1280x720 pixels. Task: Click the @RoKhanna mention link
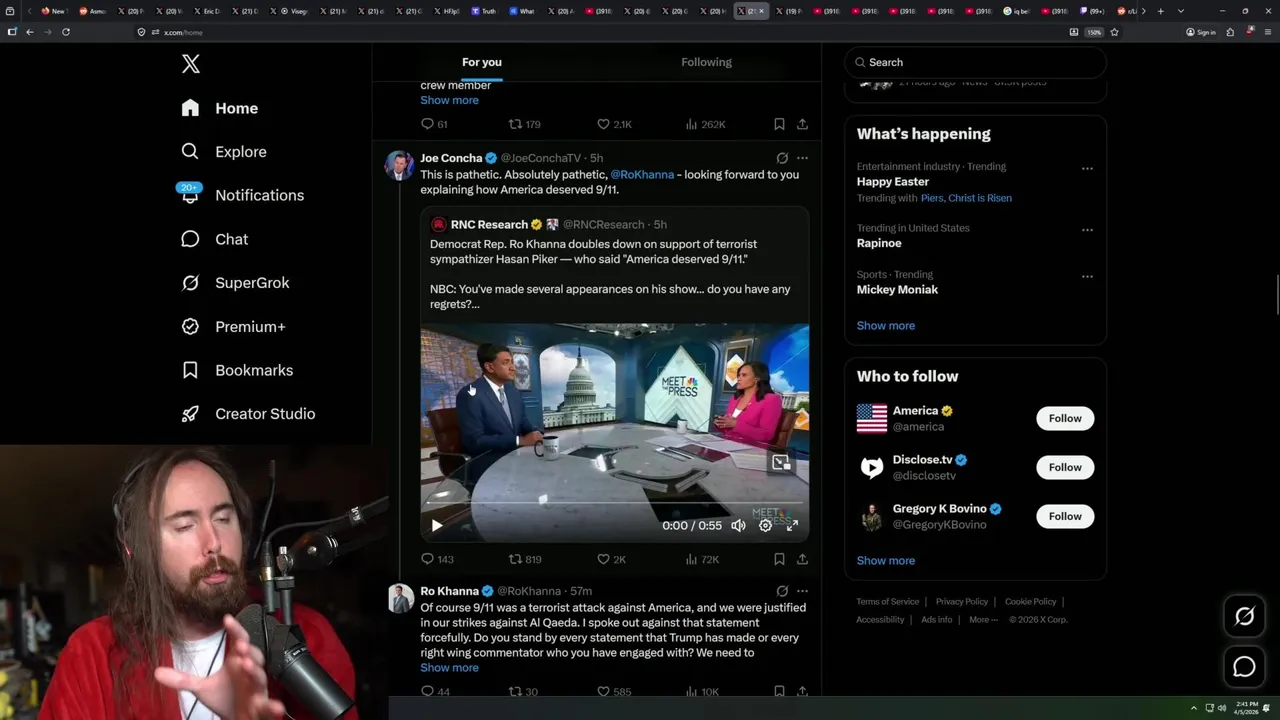(642, 174)
